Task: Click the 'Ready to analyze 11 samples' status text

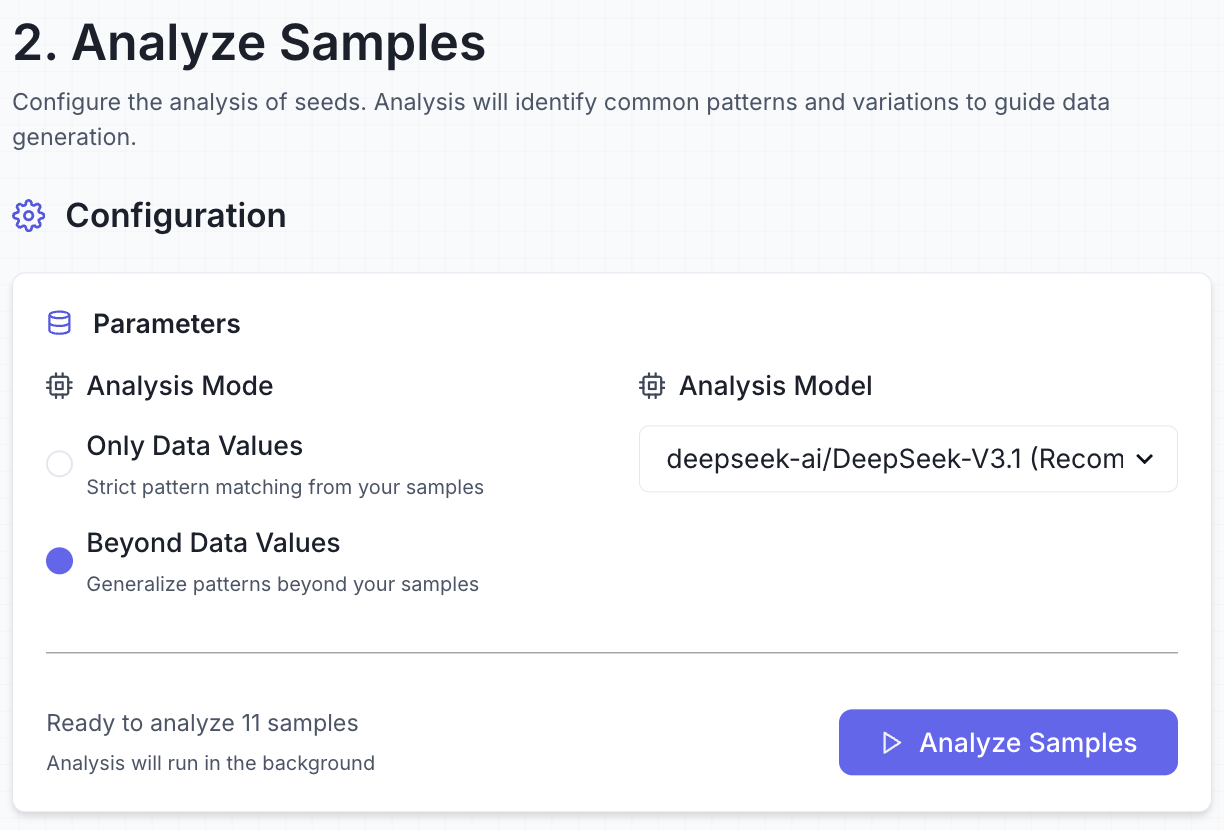Action: 202,723
